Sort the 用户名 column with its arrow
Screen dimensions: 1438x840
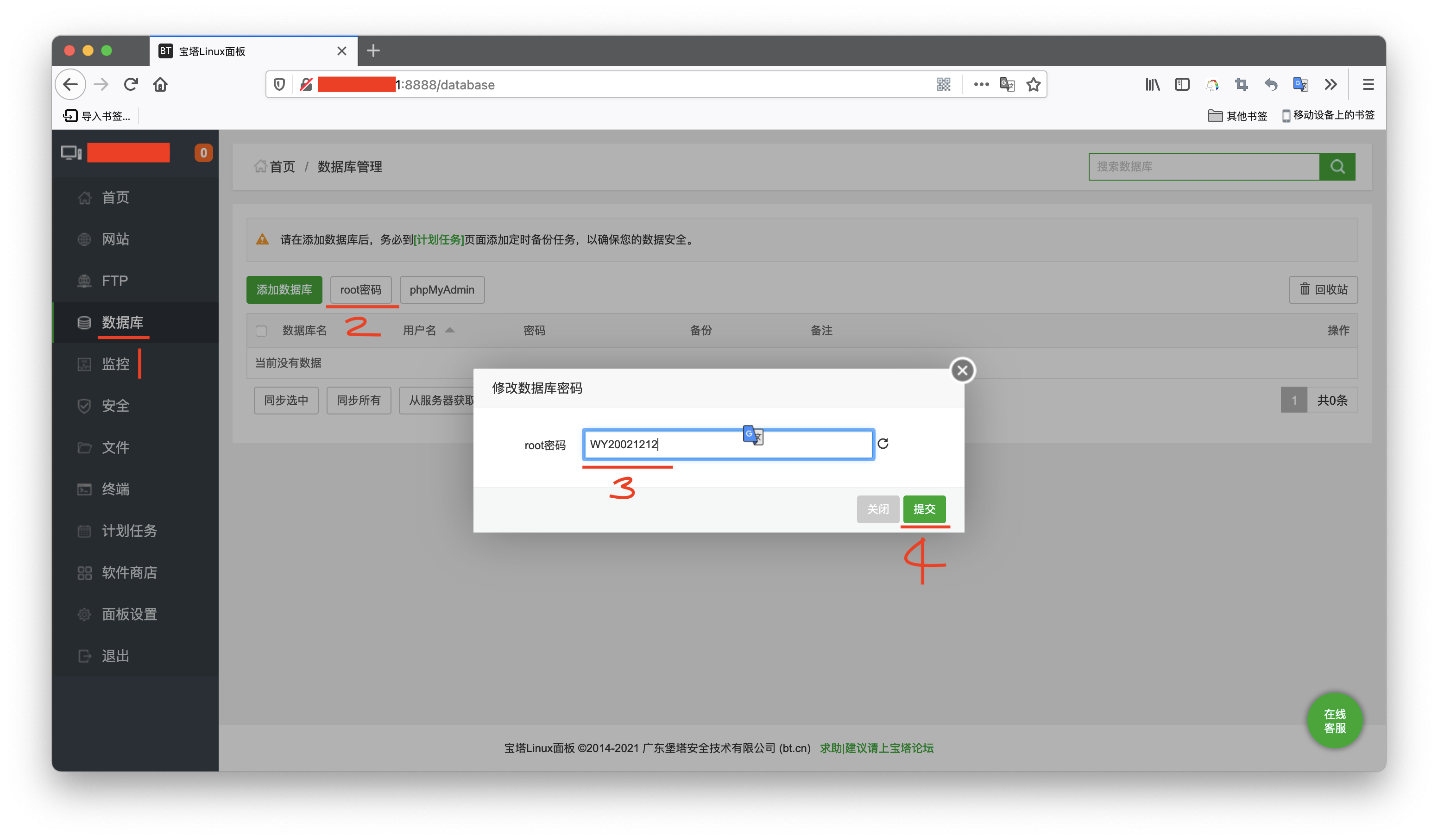(x=450, y=330)
